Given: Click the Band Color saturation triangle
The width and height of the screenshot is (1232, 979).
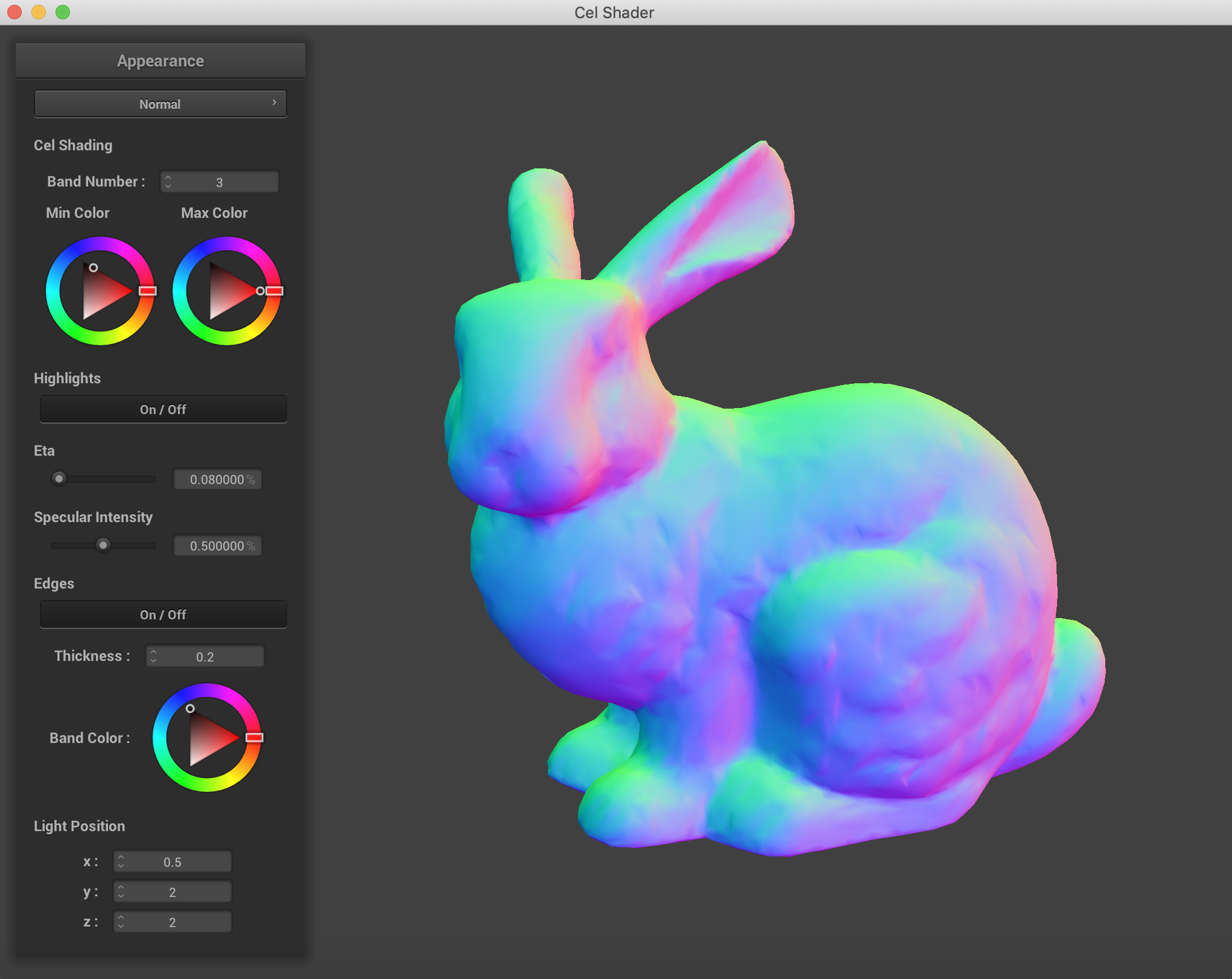Looking at the screenshot, I should 208,738.
